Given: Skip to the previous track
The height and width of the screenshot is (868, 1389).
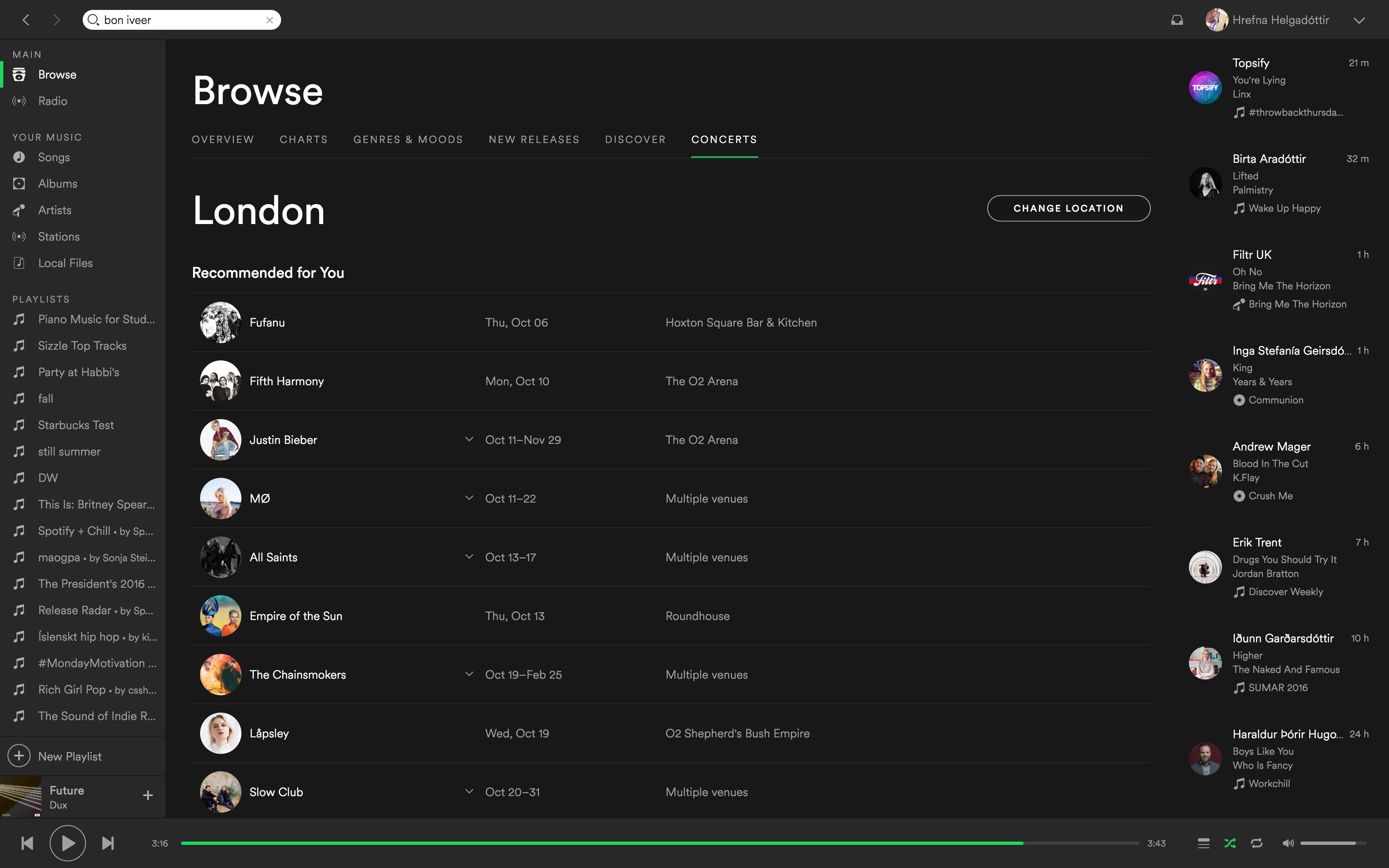Looking at the screenshot, I should tap(27, 843).
